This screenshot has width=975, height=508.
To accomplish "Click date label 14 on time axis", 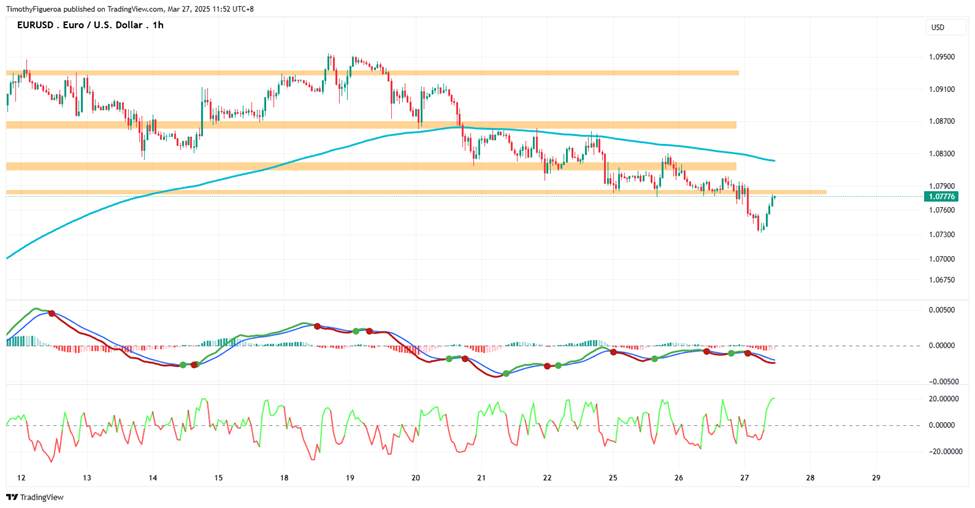I will pyautogui.click(x=153, y=478).
